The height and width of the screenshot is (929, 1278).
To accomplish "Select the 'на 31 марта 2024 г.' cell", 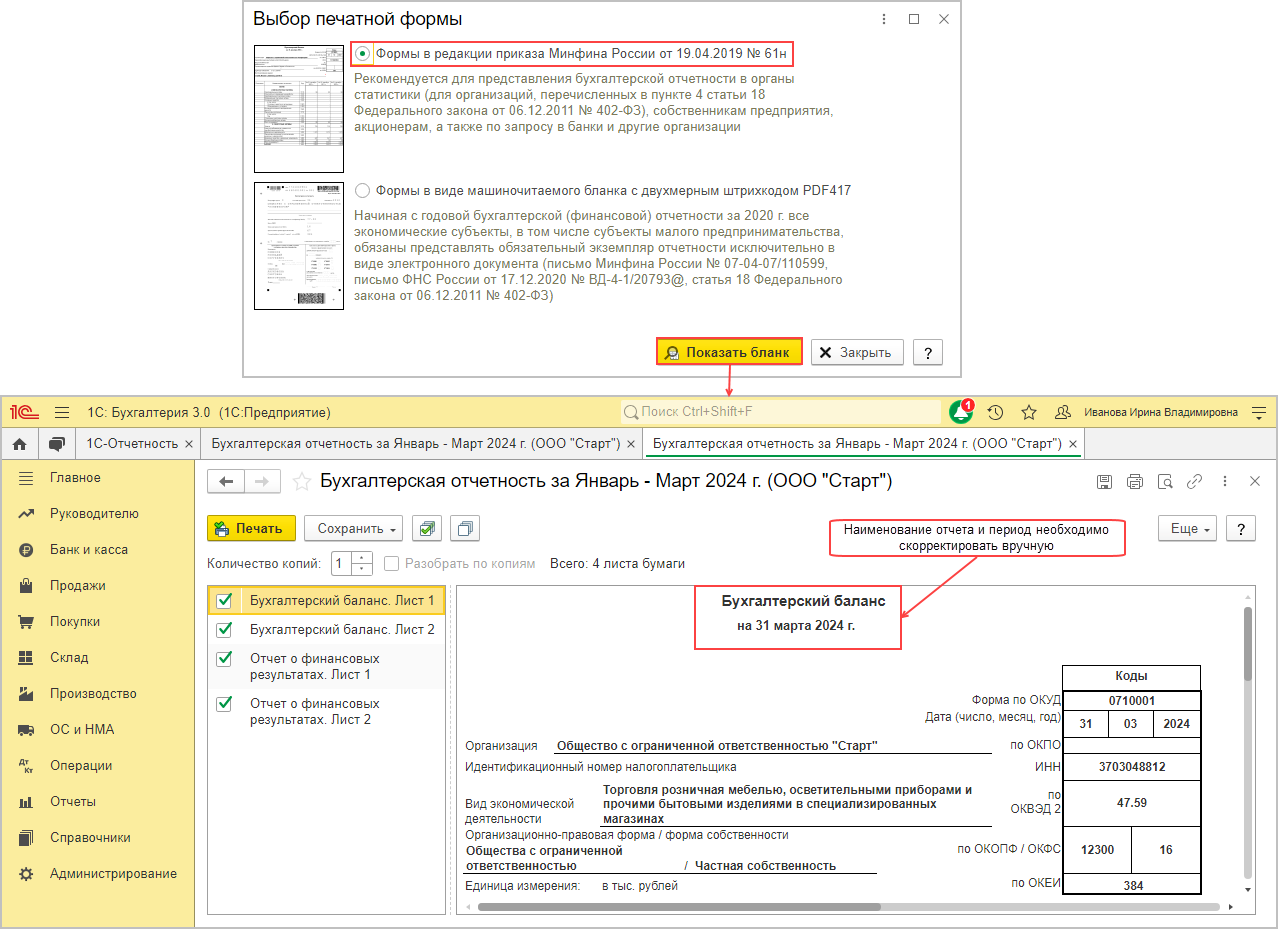I will coord(797,626).
